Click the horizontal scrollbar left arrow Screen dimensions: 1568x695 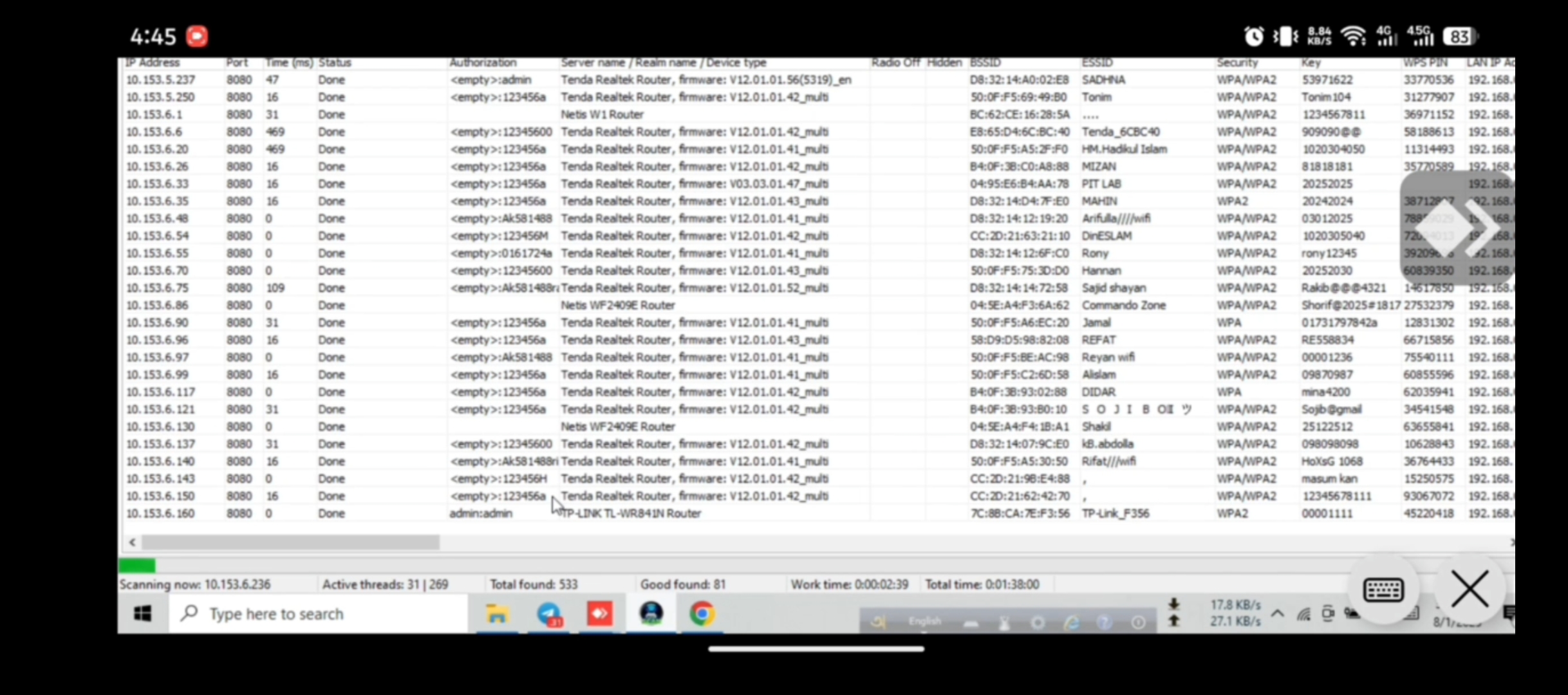[x=132, y=542]
